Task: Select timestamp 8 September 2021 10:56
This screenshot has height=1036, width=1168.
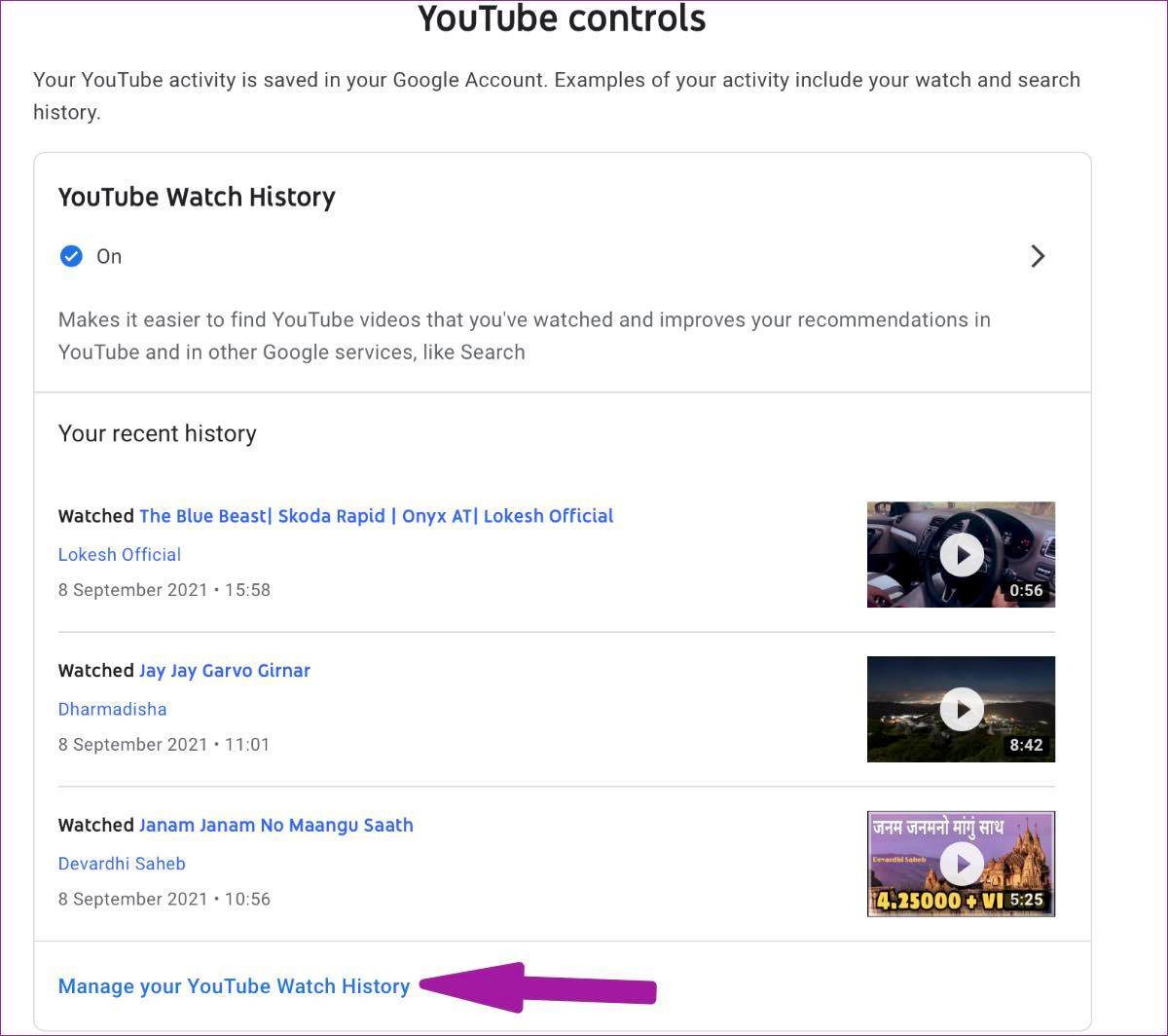Action: pos(164,900)
